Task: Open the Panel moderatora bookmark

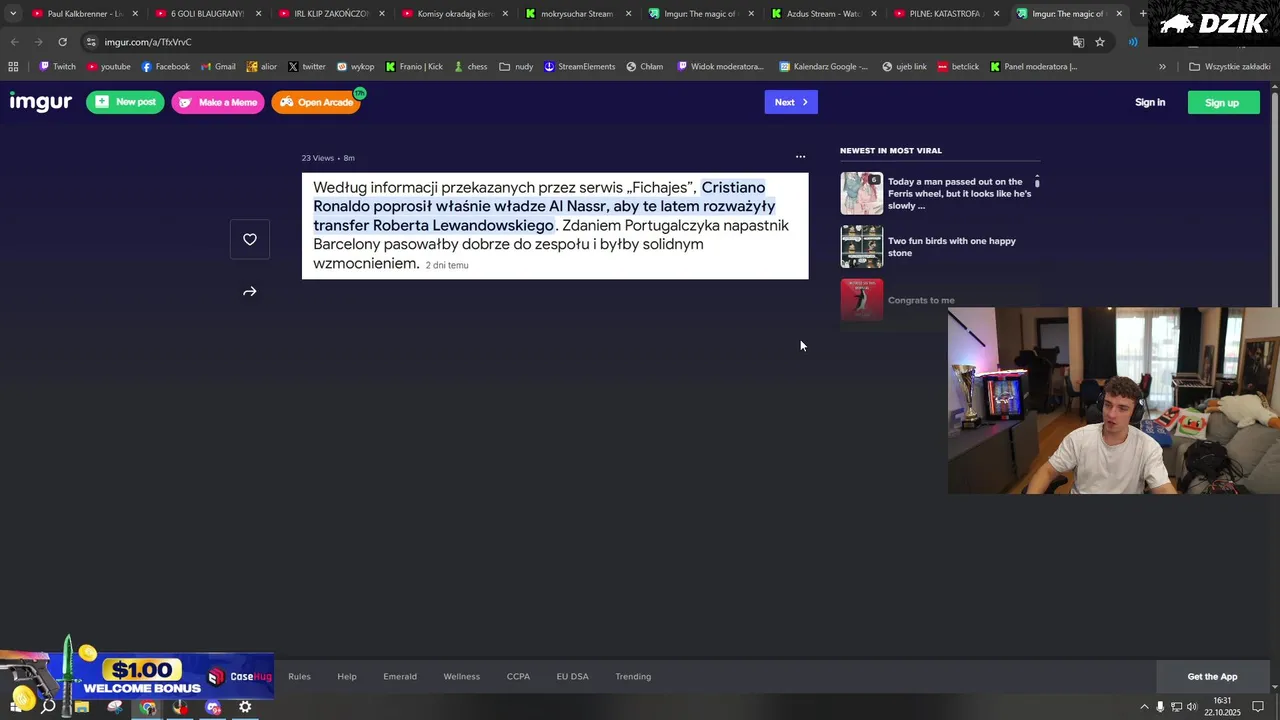Action: [1033, 67]
